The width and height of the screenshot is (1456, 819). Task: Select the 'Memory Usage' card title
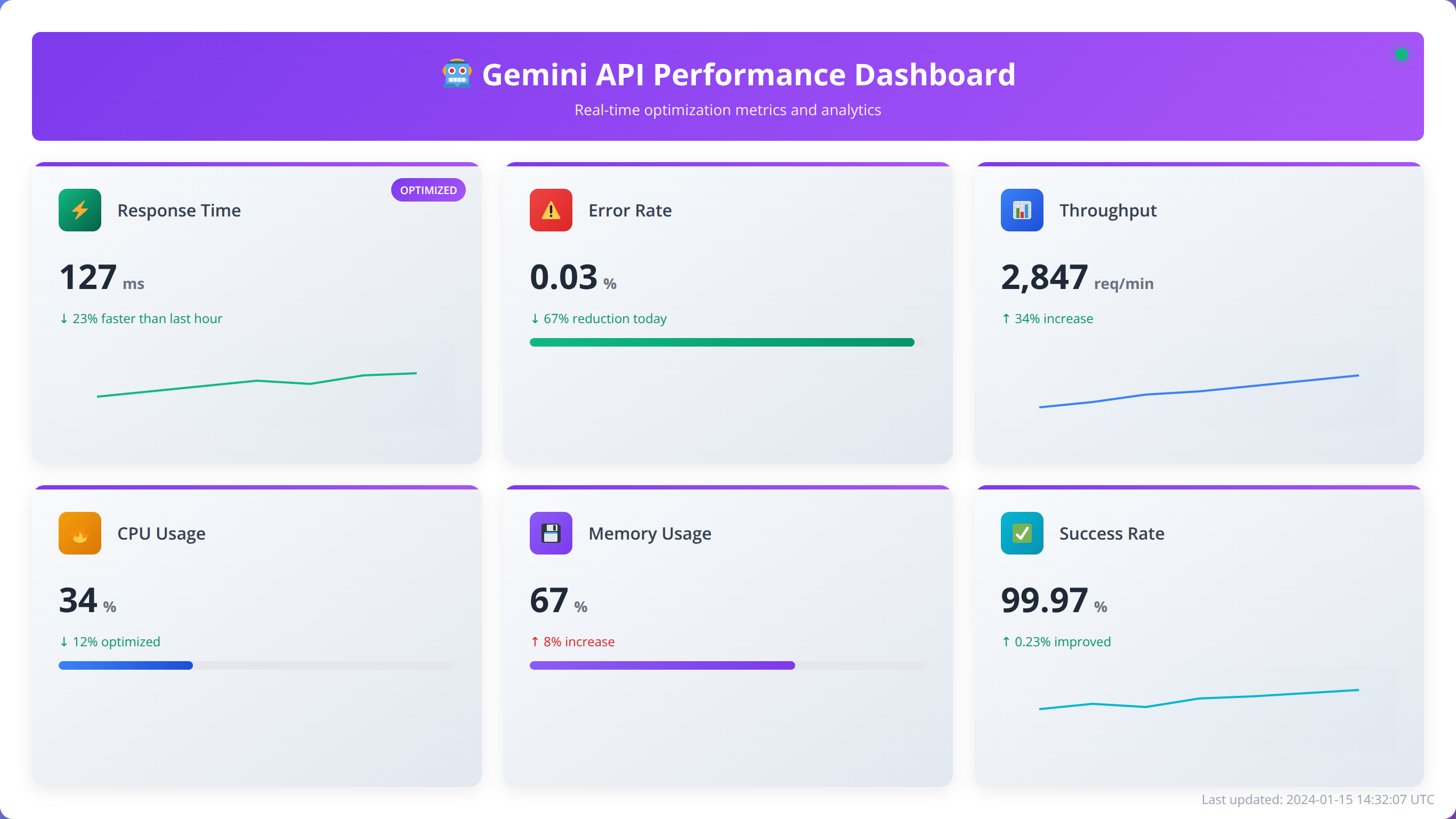click(x=650, y=534)
